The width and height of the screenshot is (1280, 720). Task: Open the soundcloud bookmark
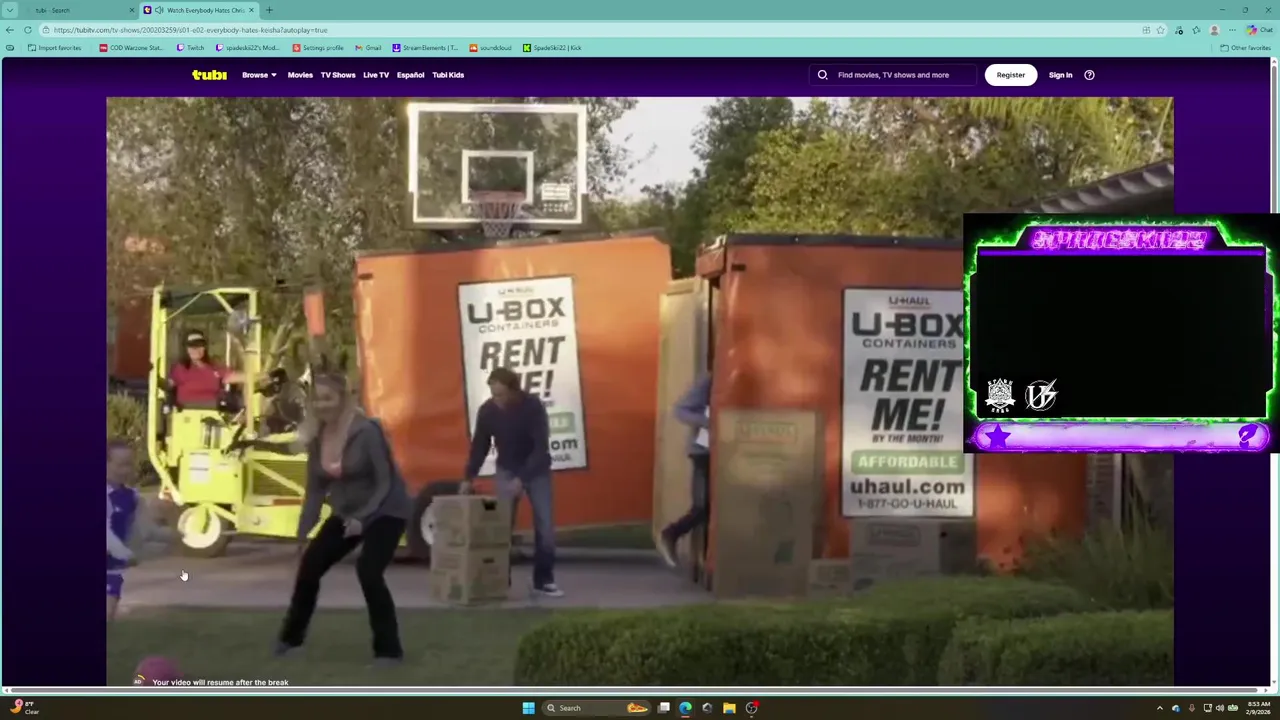pyautogui.click(x=491, y=48)
